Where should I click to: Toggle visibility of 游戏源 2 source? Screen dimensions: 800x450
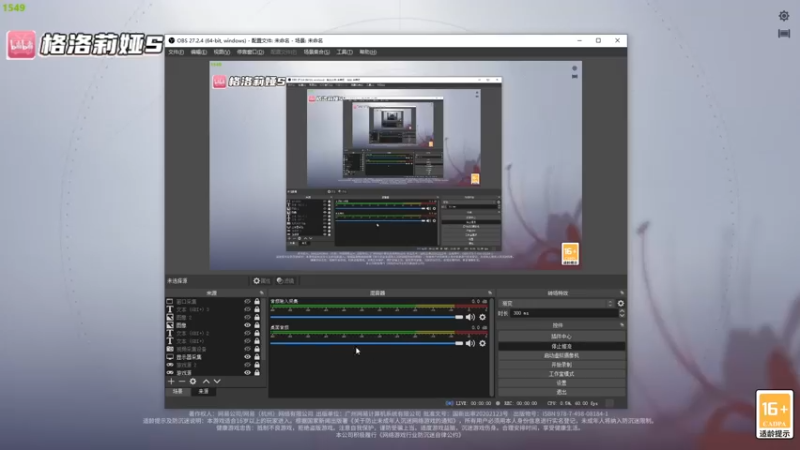[247, 365]
